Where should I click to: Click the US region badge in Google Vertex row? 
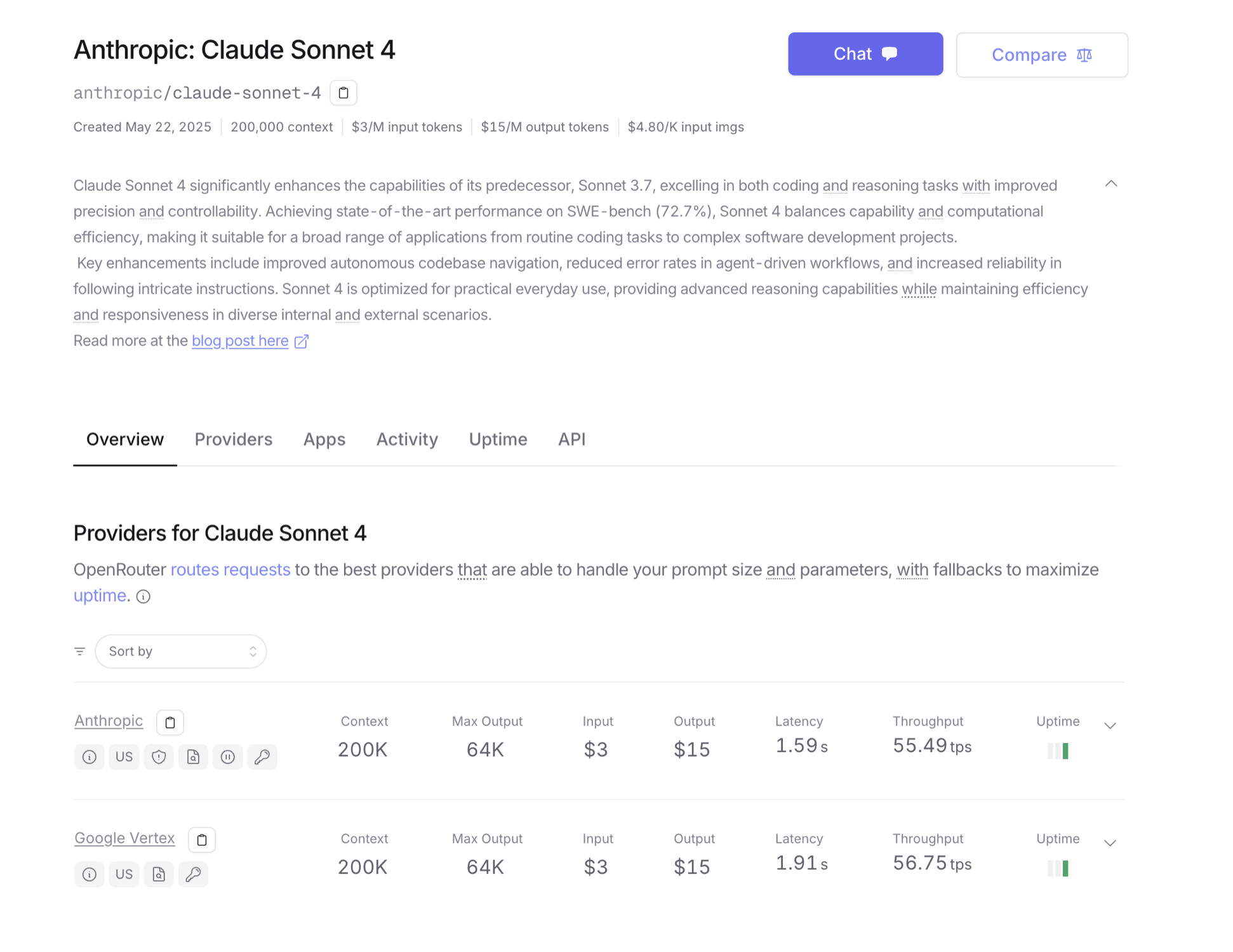[x=124, y=875]
